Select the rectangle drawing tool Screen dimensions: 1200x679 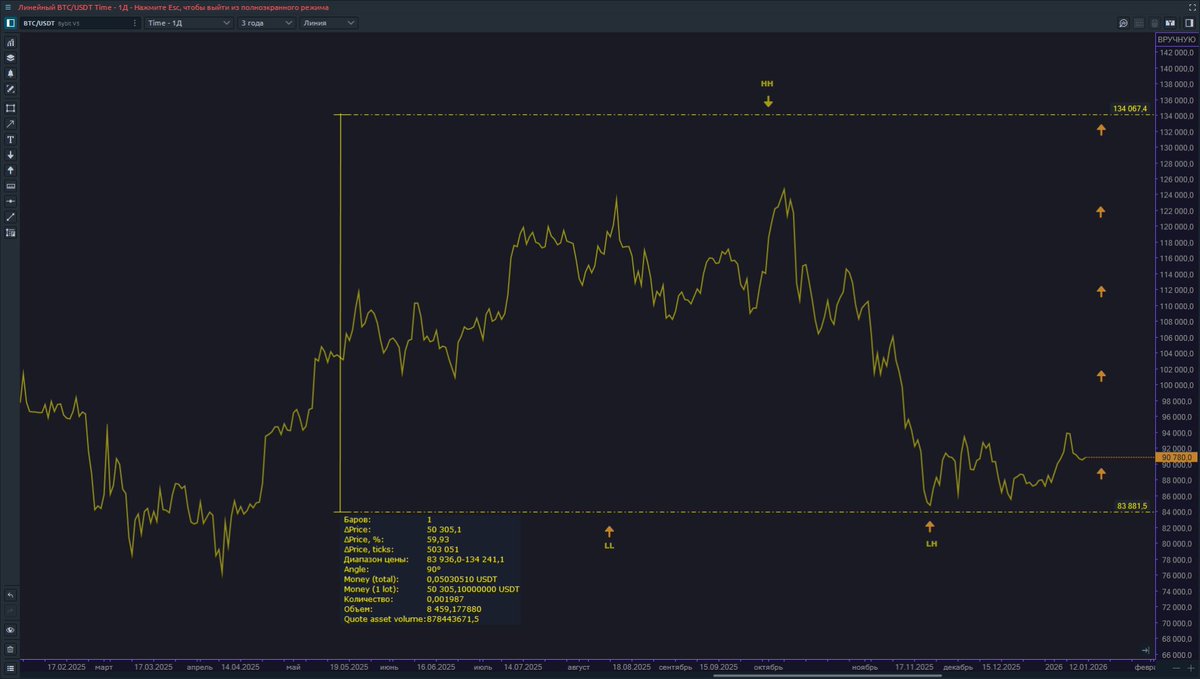pos(10,108)
